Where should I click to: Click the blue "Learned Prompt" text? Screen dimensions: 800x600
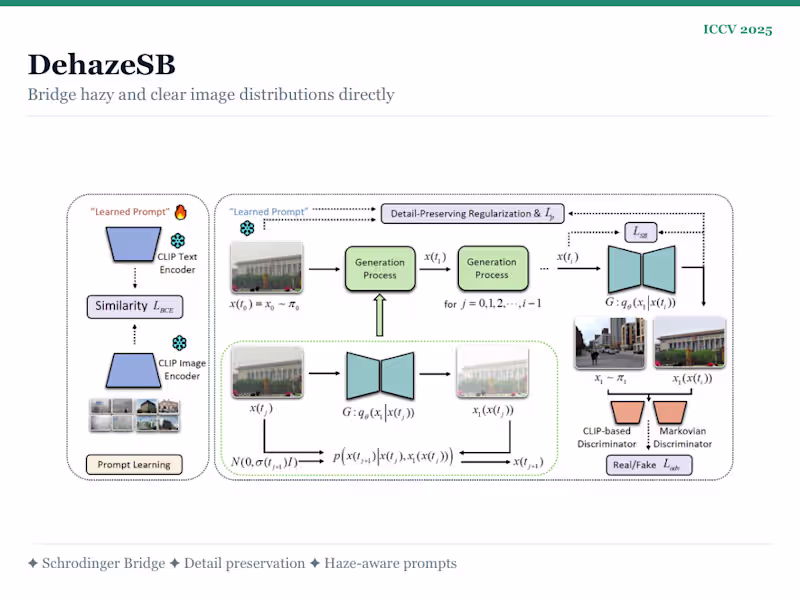tap(269, 211)
